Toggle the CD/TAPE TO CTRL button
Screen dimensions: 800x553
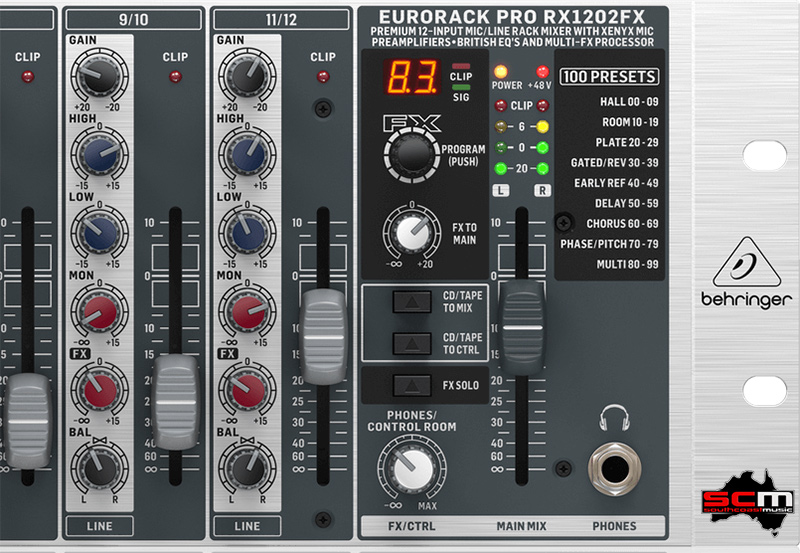pyautogui.click(x=412, y=343)
